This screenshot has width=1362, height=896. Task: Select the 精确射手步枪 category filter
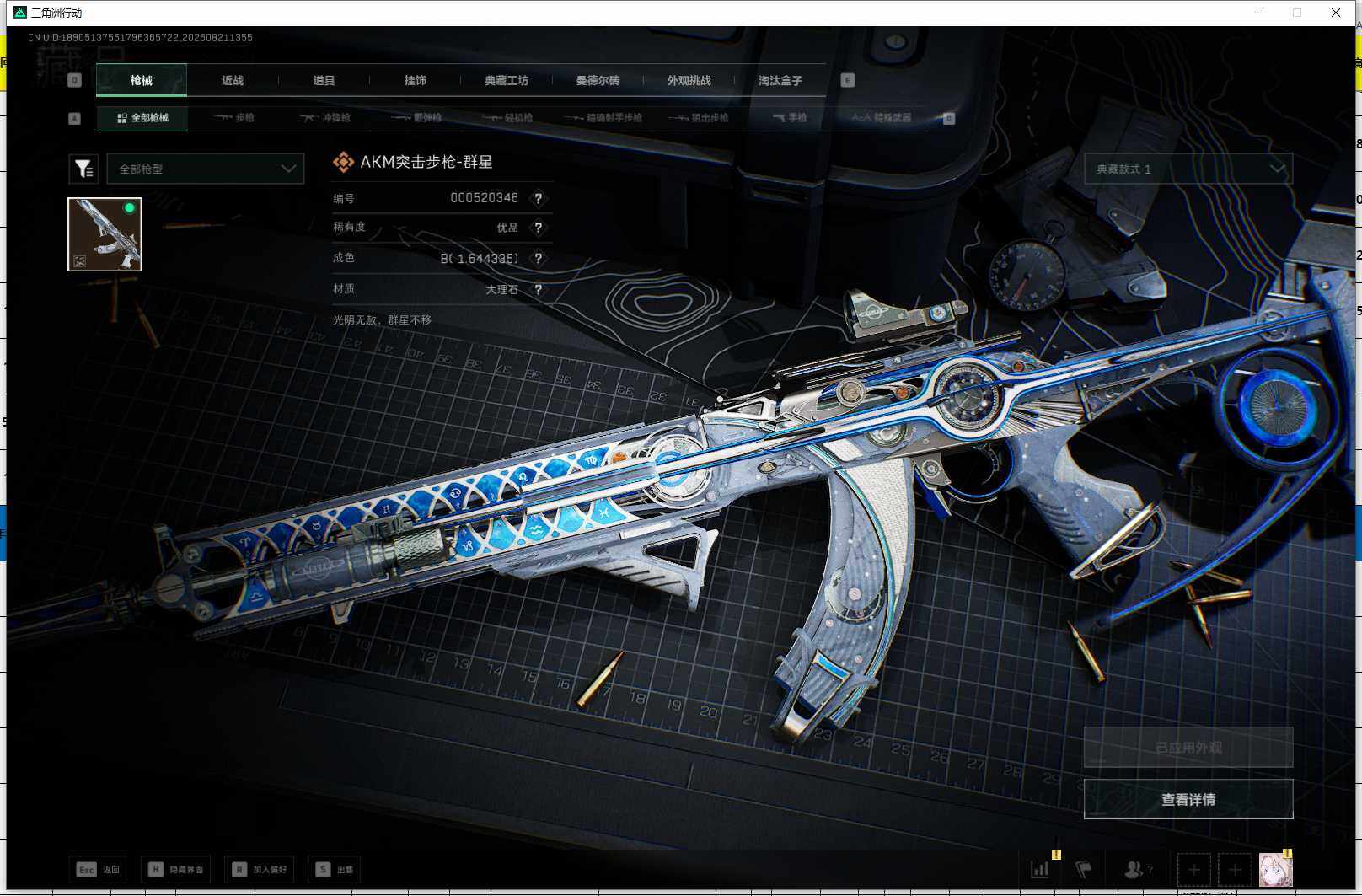click(x=603, y=118)
